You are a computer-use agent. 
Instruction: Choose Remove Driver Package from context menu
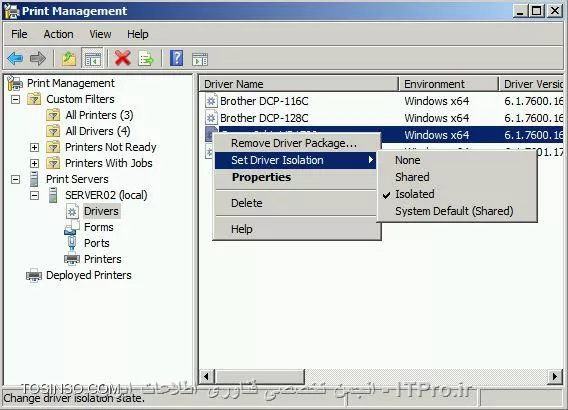click(x=295, y=143)
